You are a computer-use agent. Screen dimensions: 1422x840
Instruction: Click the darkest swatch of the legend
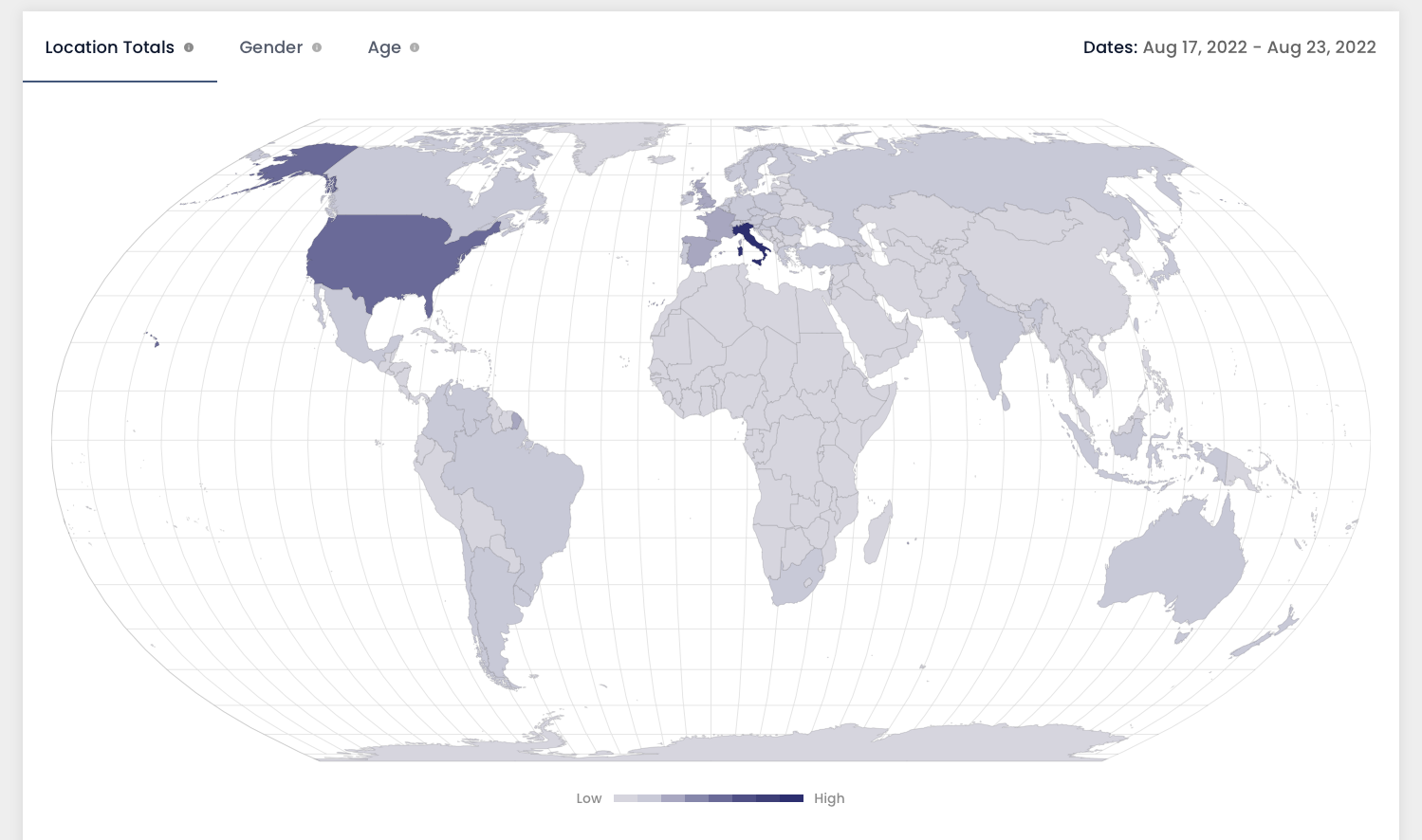791,798
